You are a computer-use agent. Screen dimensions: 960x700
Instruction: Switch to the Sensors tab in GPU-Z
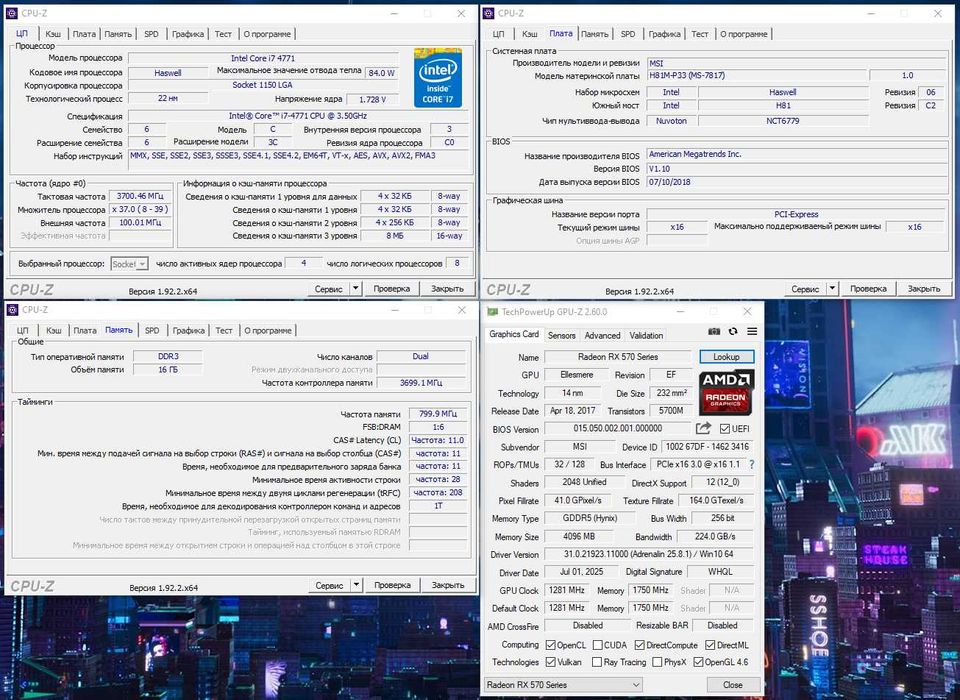[x=561, y=336]
